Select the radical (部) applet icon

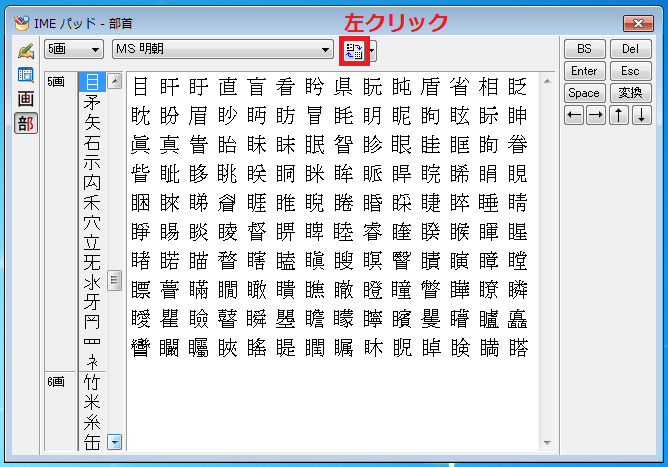coord(26,124)
